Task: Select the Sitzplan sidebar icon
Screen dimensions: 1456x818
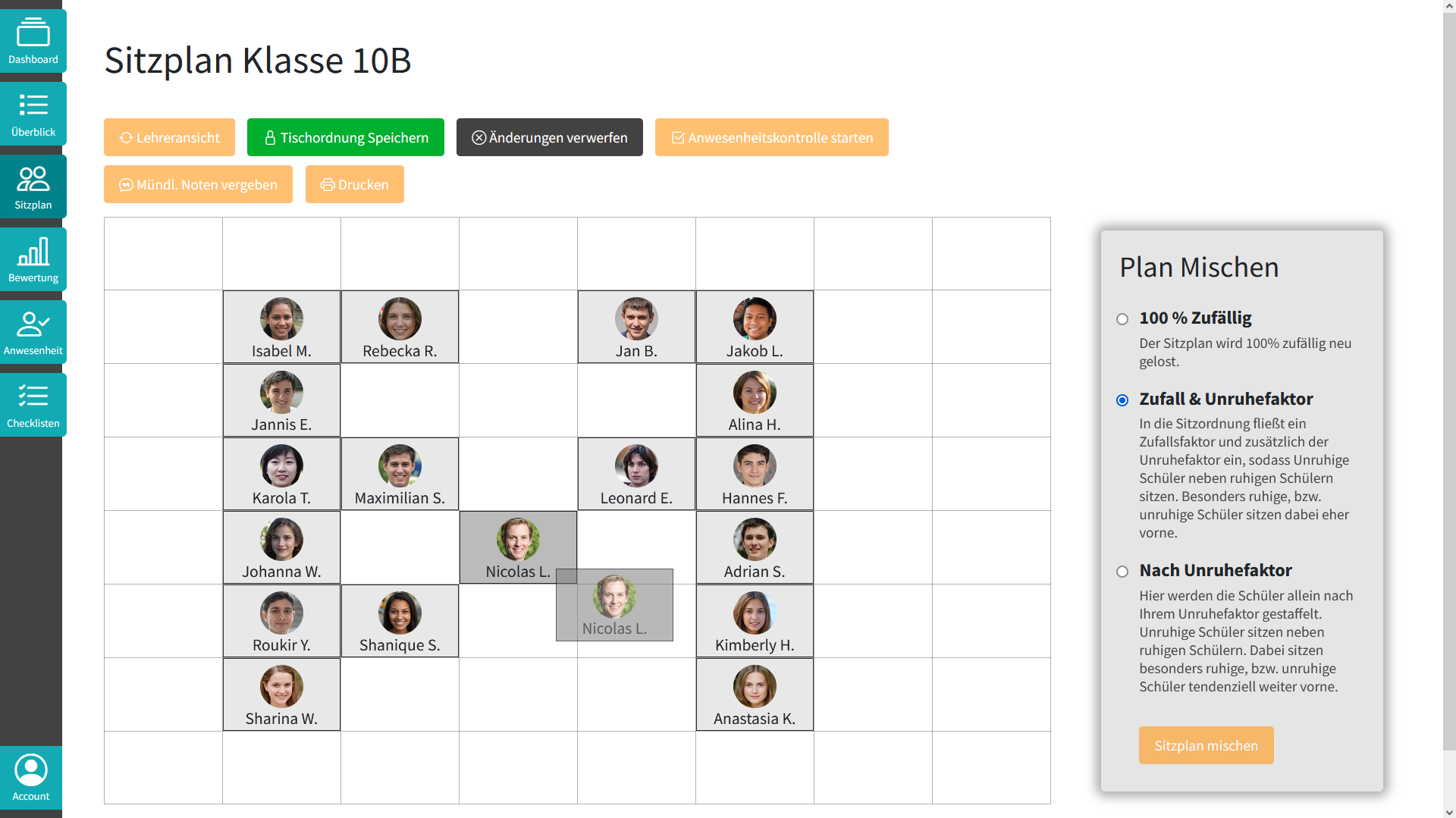Action: tap(33, 186)
